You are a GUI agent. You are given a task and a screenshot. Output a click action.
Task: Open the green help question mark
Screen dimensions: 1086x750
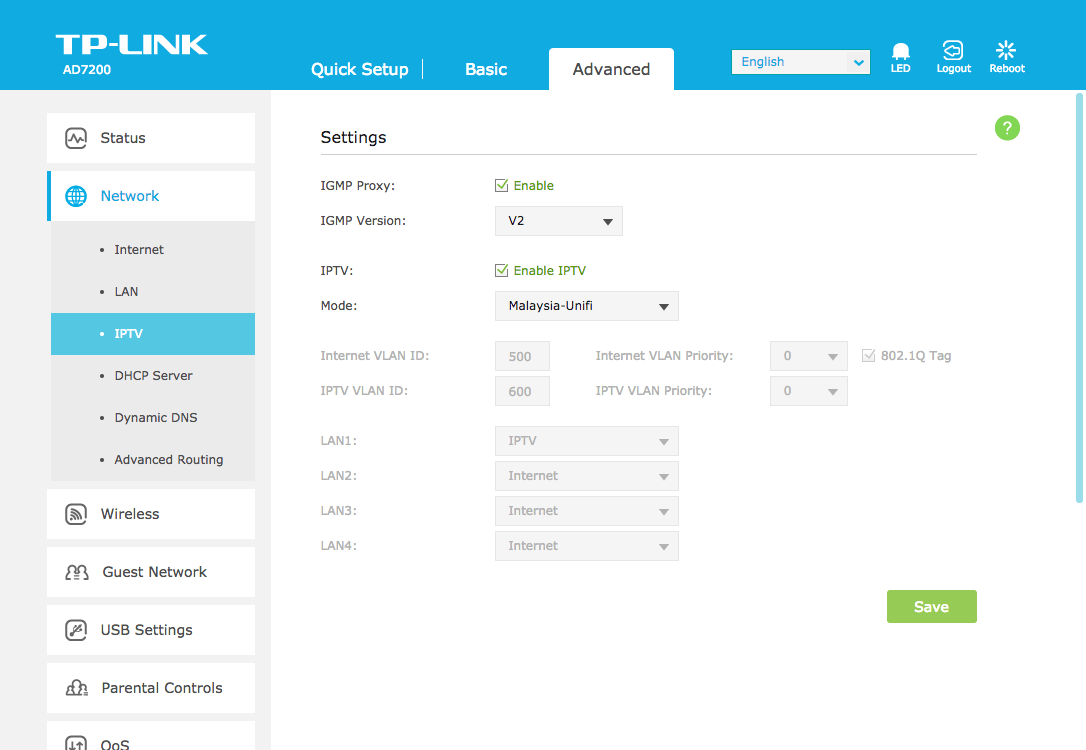1007,128
